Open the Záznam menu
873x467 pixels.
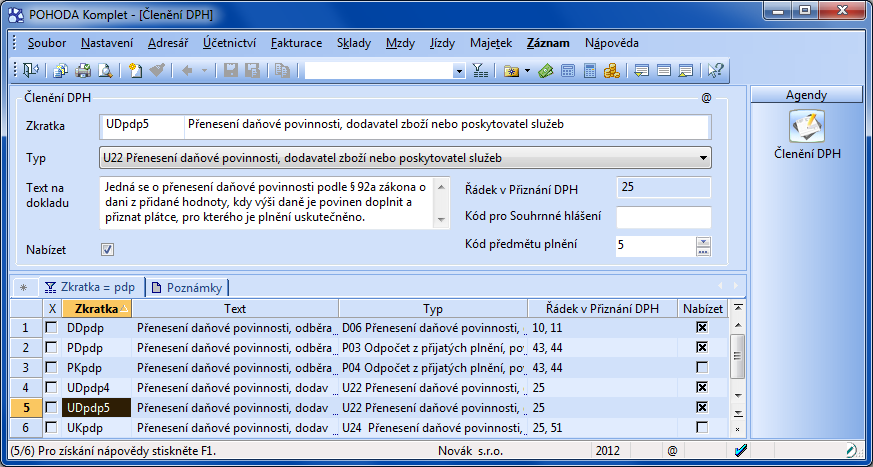[548, 43]
